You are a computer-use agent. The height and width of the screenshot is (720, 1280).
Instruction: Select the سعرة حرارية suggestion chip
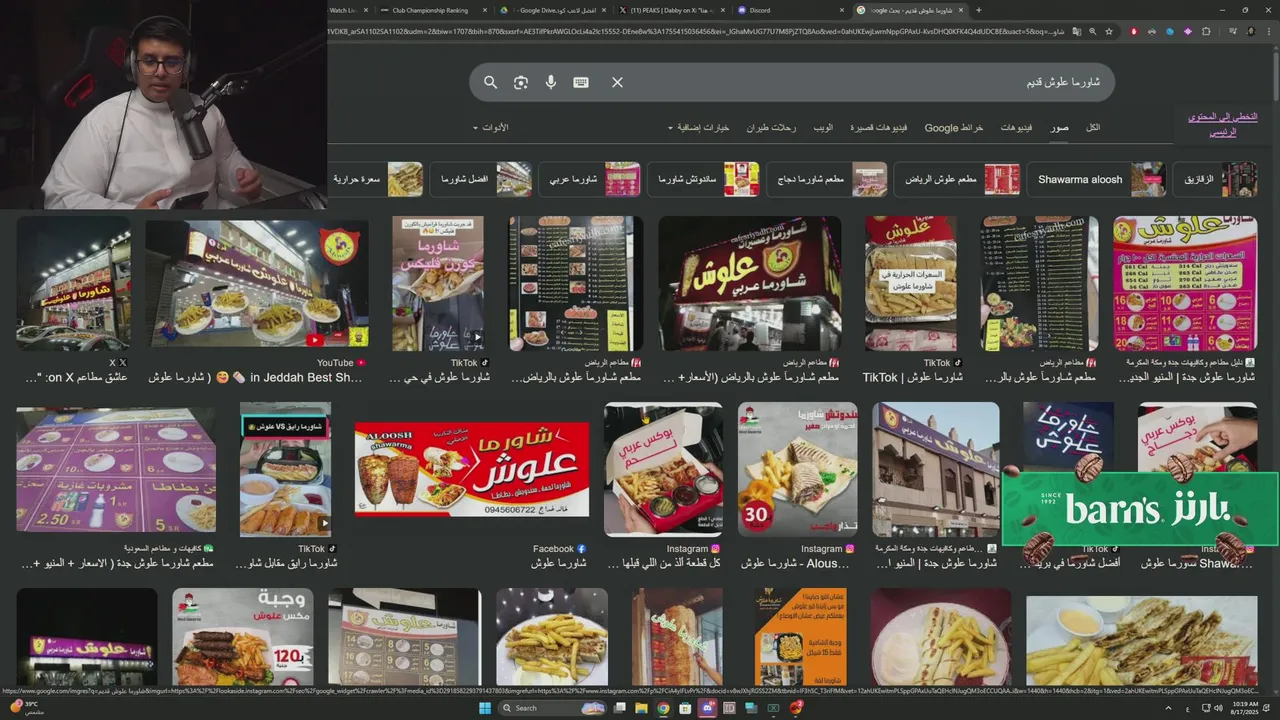click(x=377, y=179)
